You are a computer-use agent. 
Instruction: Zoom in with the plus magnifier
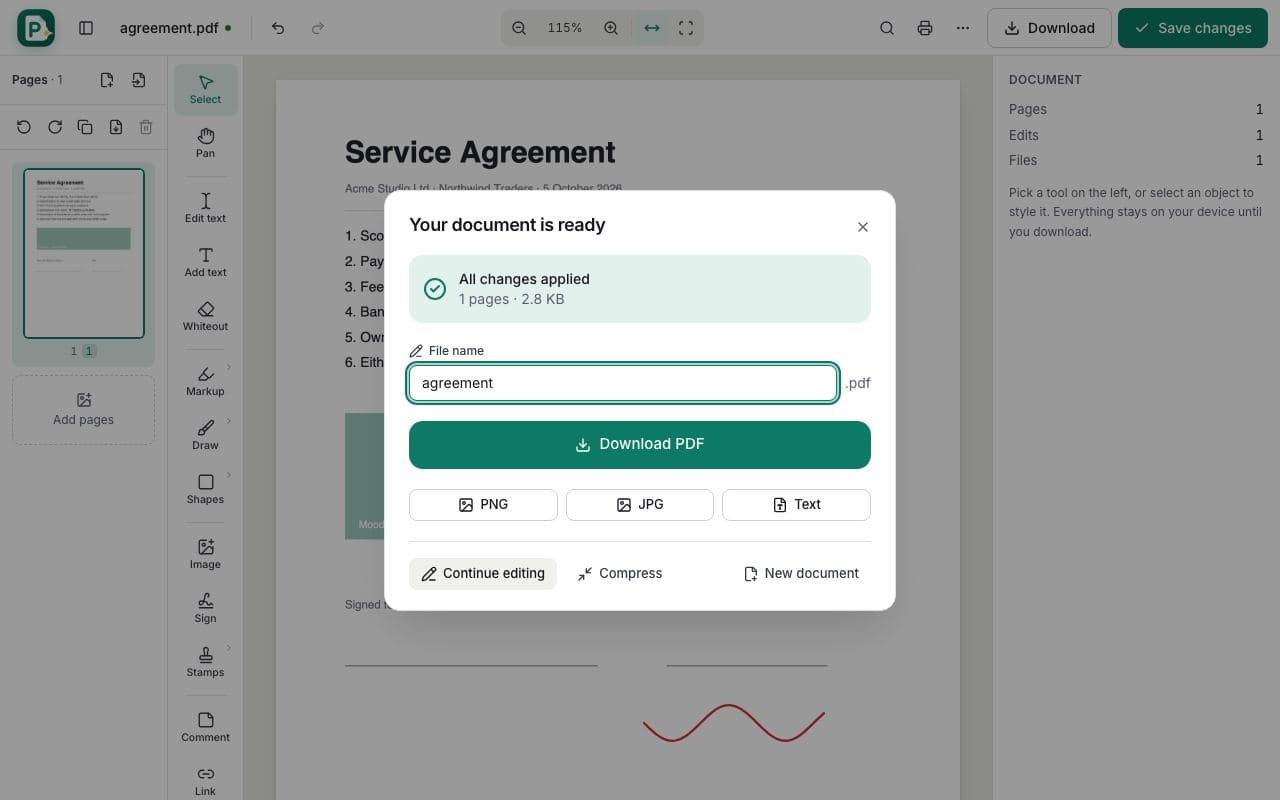click(611, 28)
